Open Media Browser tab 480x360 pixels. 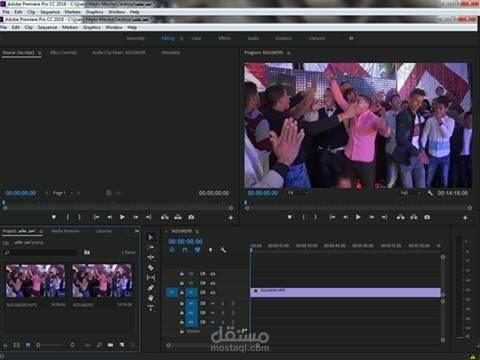pos(65,231)
